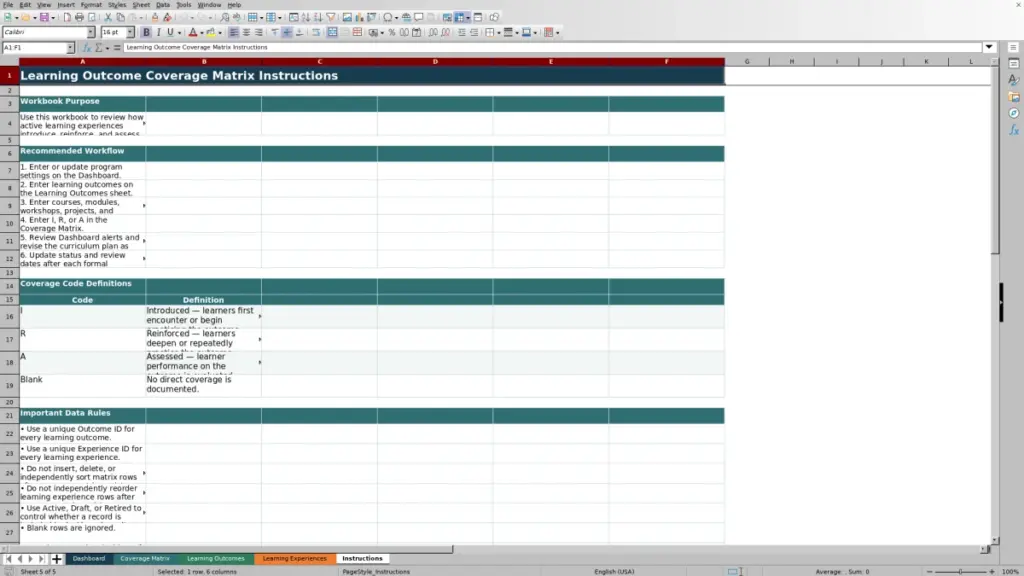Switch to the Dashboard sheet tab

tap(89, 559)
